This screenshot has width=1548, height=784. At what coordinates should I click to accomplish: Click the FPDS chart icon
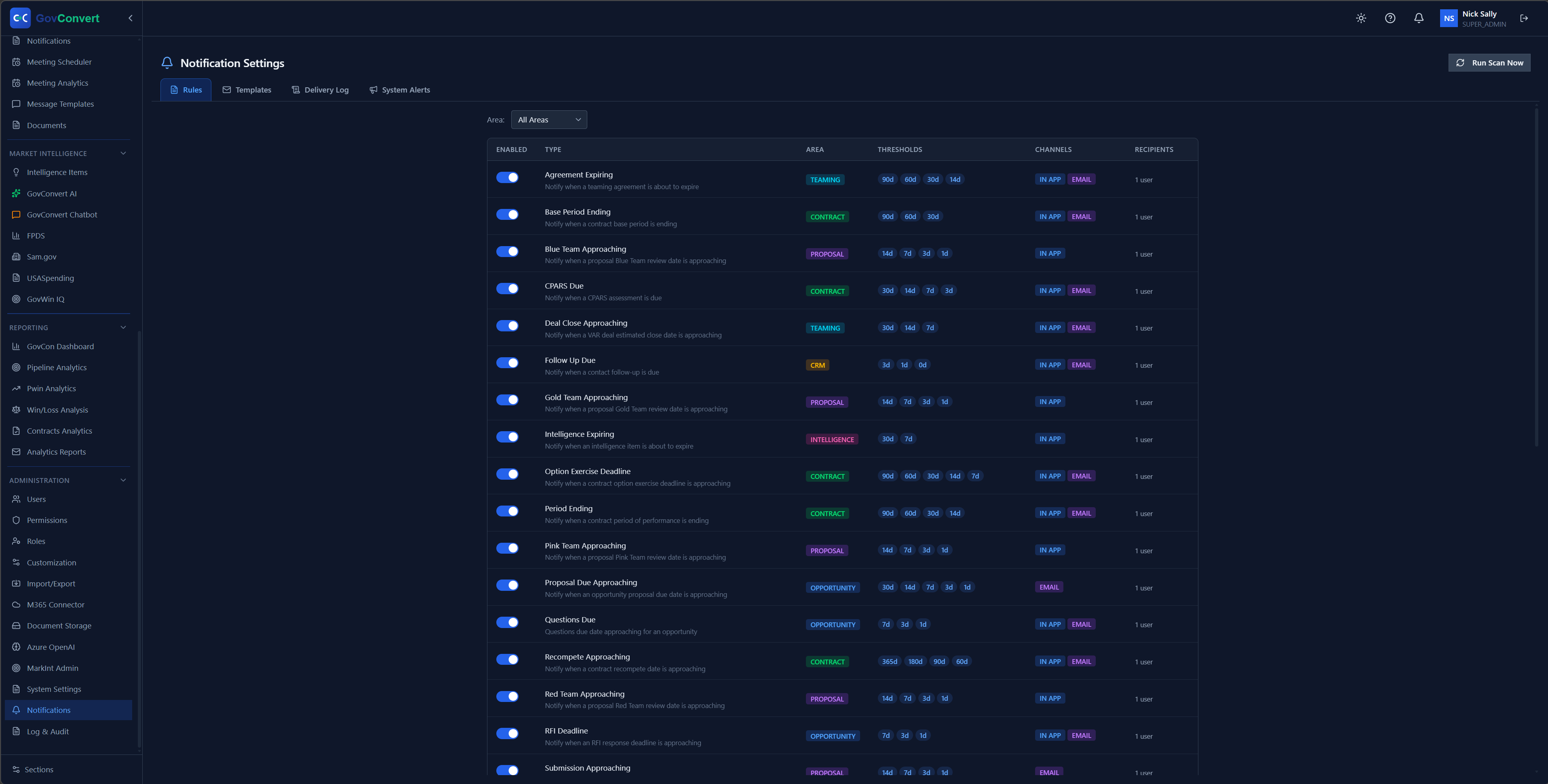16,236
